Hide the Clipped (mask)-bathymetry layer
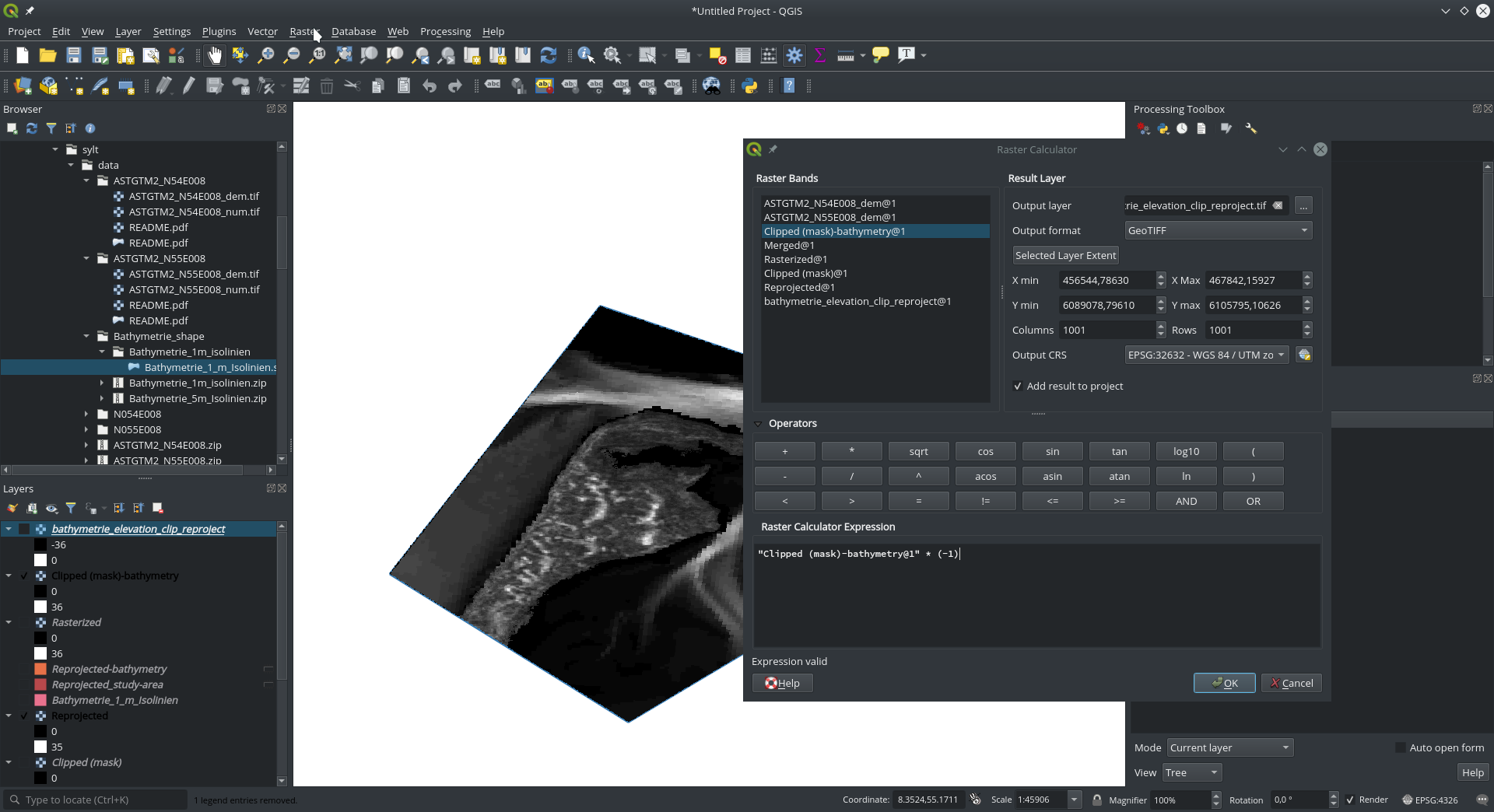 tap(24, 576)
